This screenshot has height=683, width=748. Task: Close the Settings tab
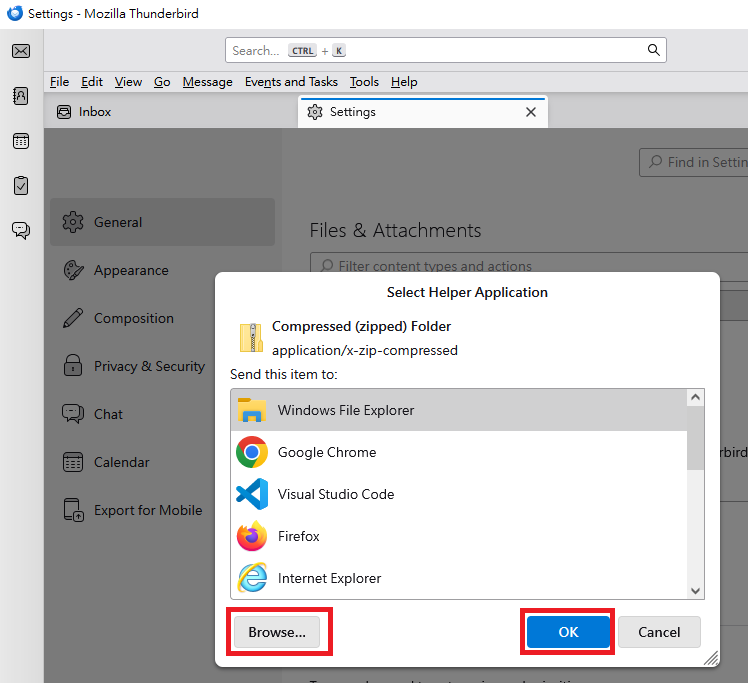coord(531,112)
